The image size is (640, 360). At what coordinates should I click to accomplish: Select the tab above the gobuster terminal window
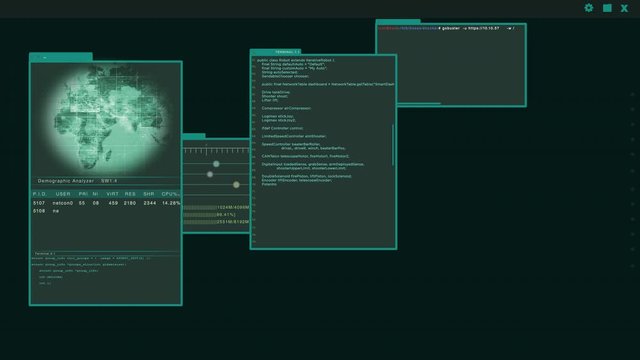[398, 21]
